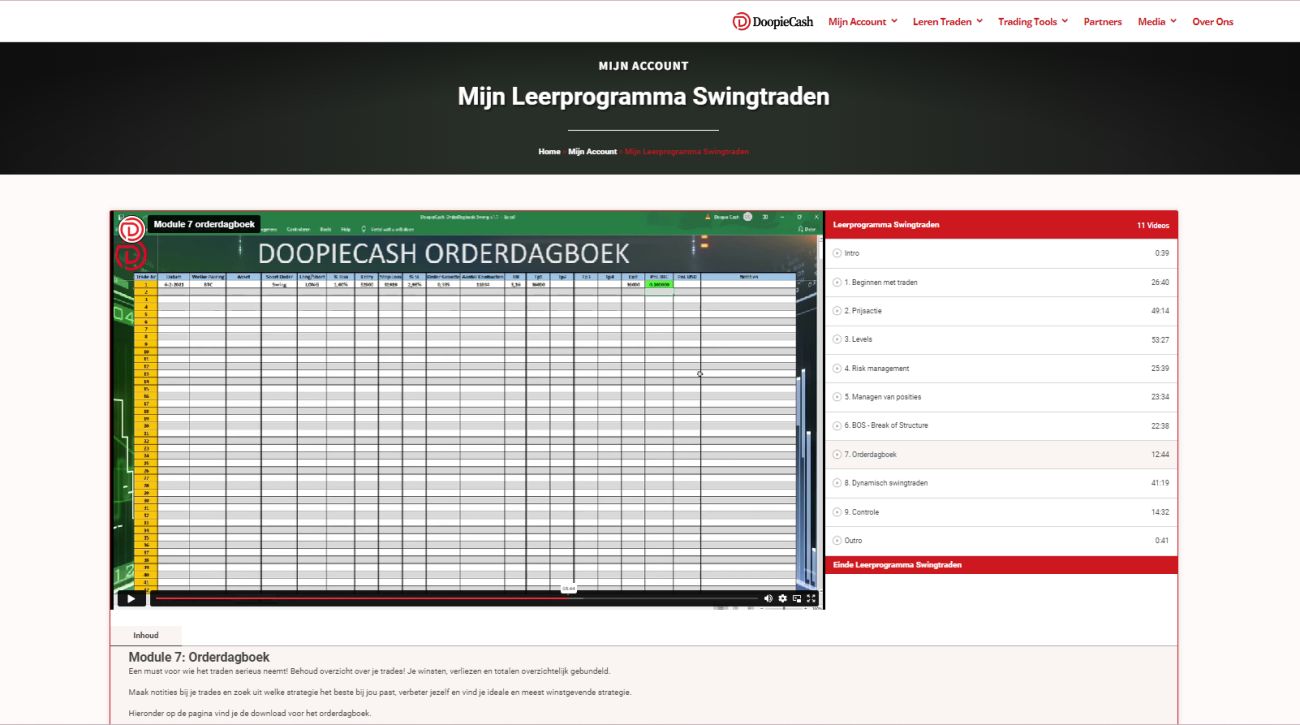Open 6. BOS - Break of Structure lesson
The image size is (1300, 725).
pos(1001,426)
